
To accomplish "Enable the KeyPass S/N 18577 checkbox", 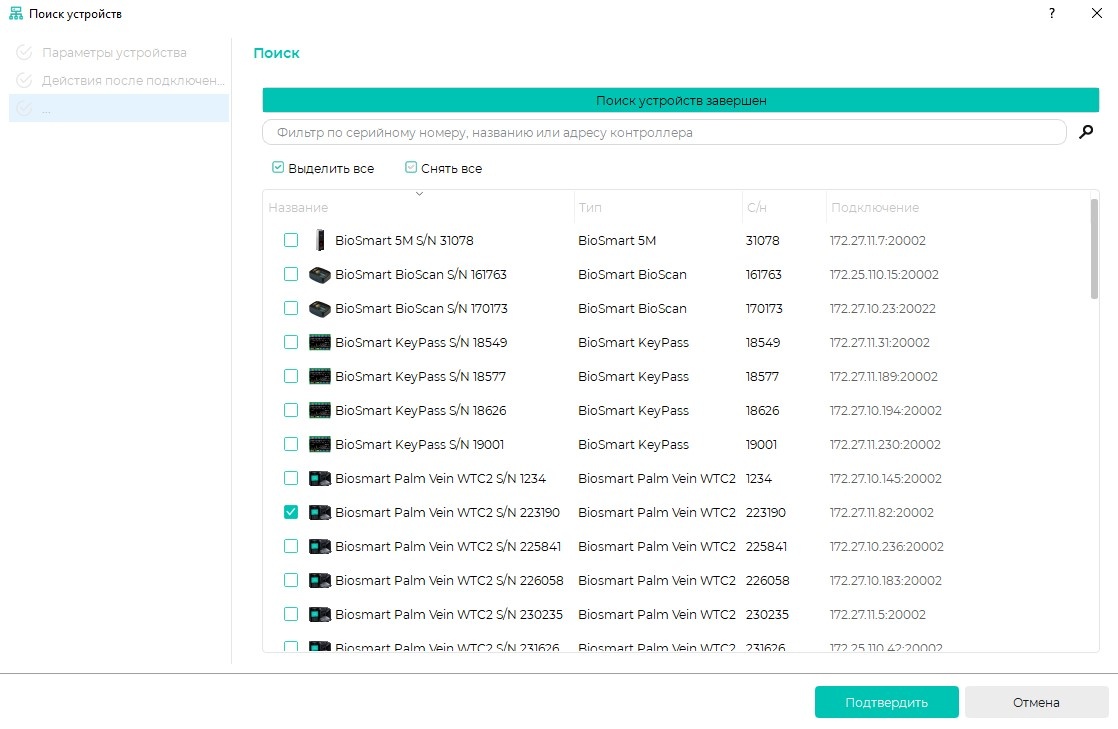I will (291, 377).
